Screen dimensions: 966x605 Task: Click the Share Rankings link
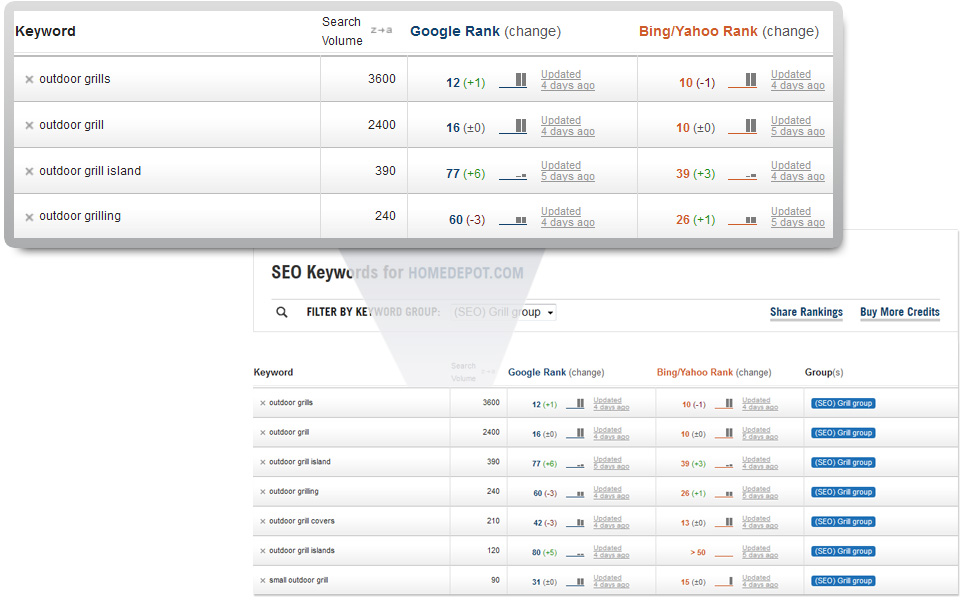coord(806,312)
